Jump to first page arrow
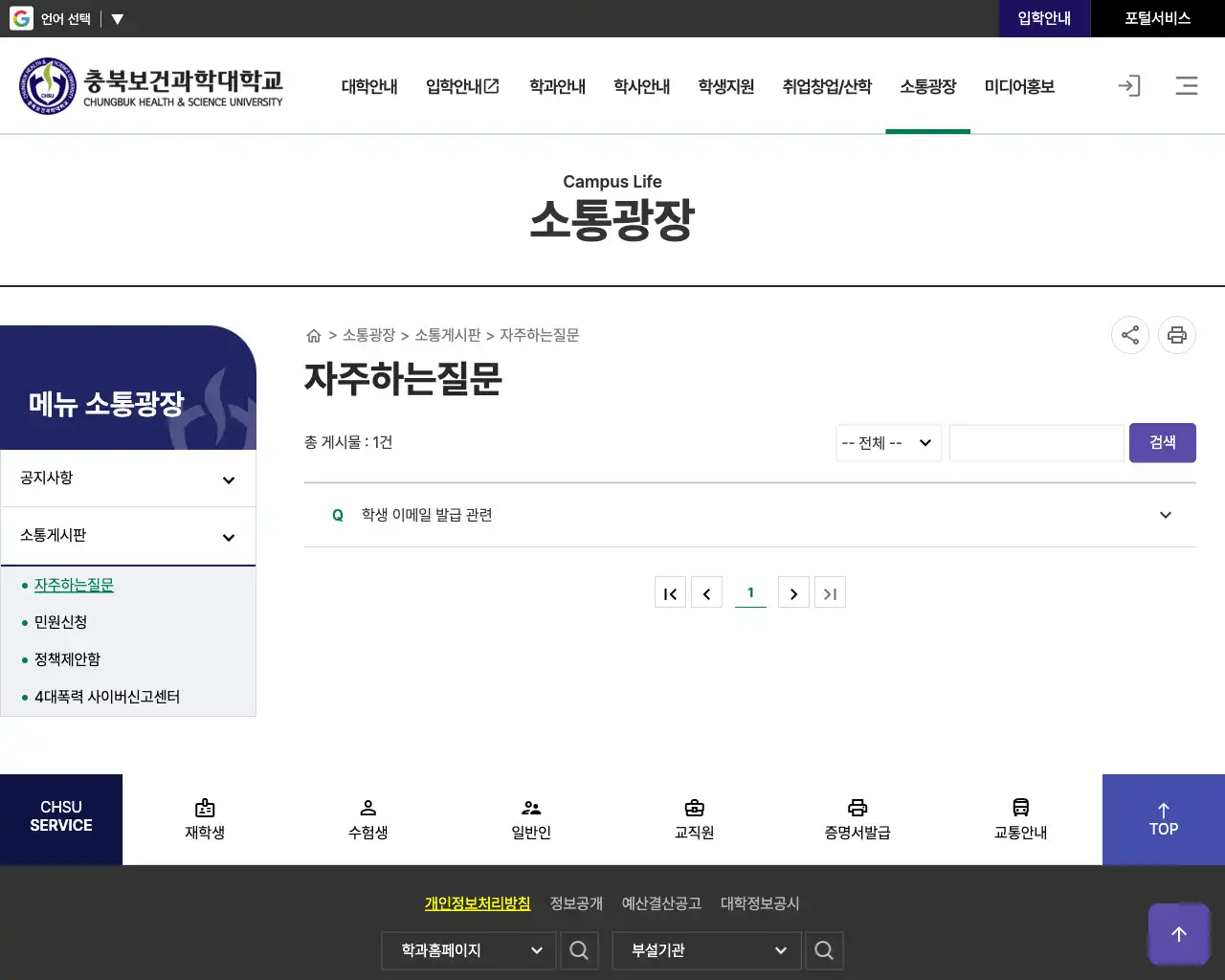The image size is (1225, 980). click(x=670, y=593)
